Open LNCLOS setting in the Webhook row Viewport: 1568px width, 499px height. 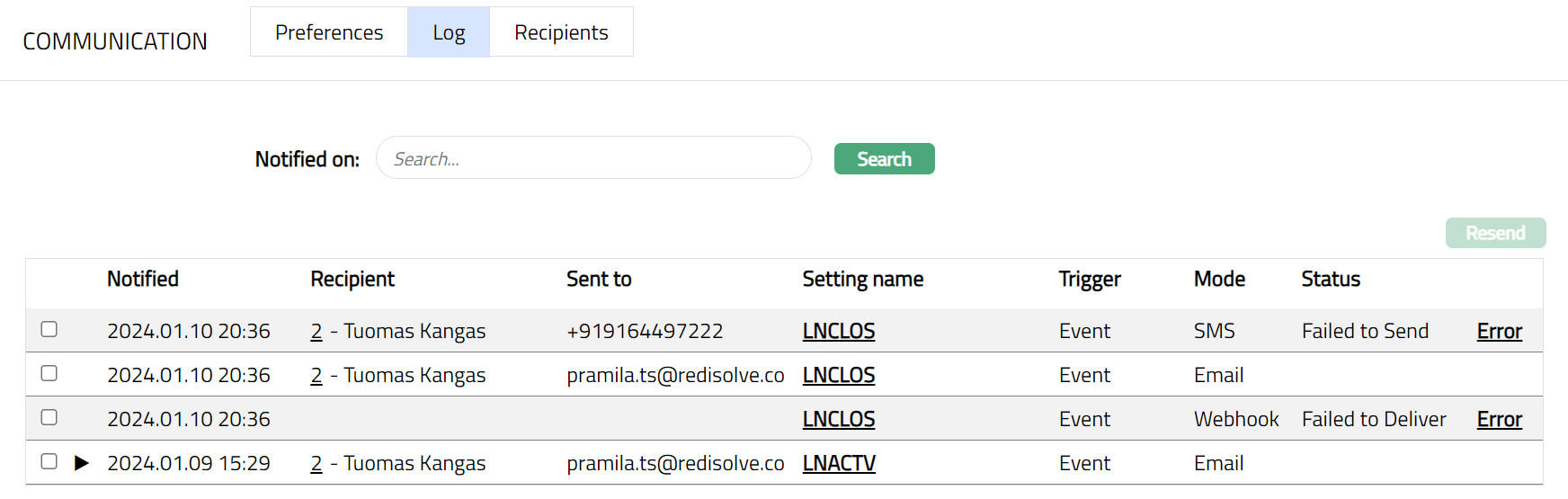(838, 420)
